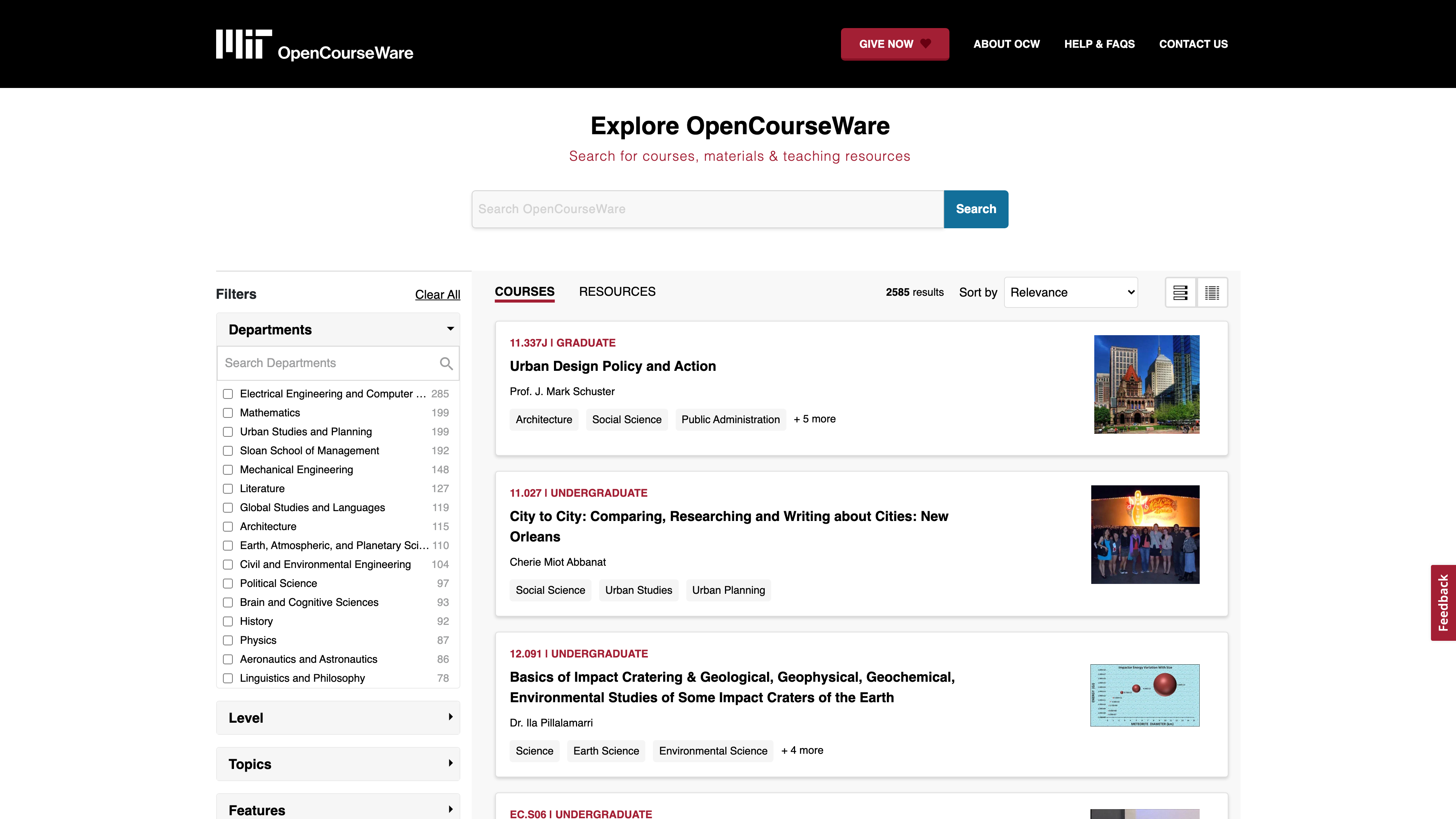Switch to the compact list view icon
1456x819 pixels.
1212,293
